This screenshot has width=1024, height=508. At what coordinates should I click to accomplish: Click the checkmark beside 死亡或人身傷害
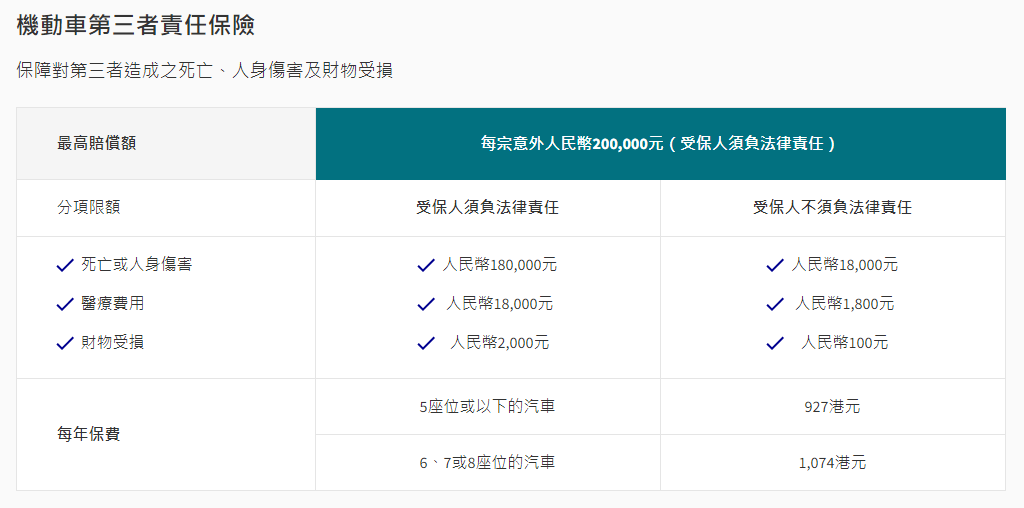pyautogui.click(x=65, y=265)
